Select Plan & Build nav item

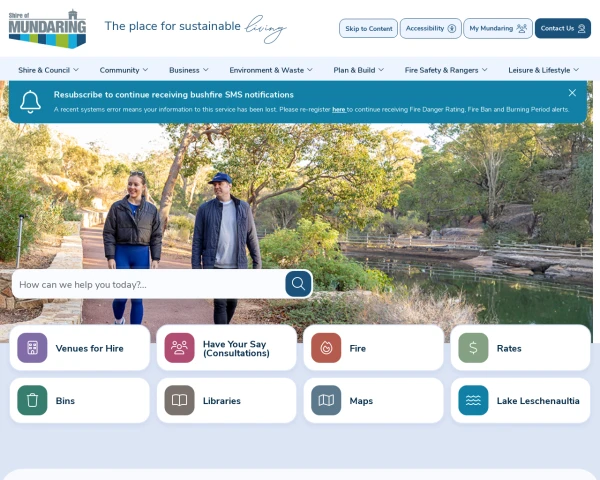354,70
